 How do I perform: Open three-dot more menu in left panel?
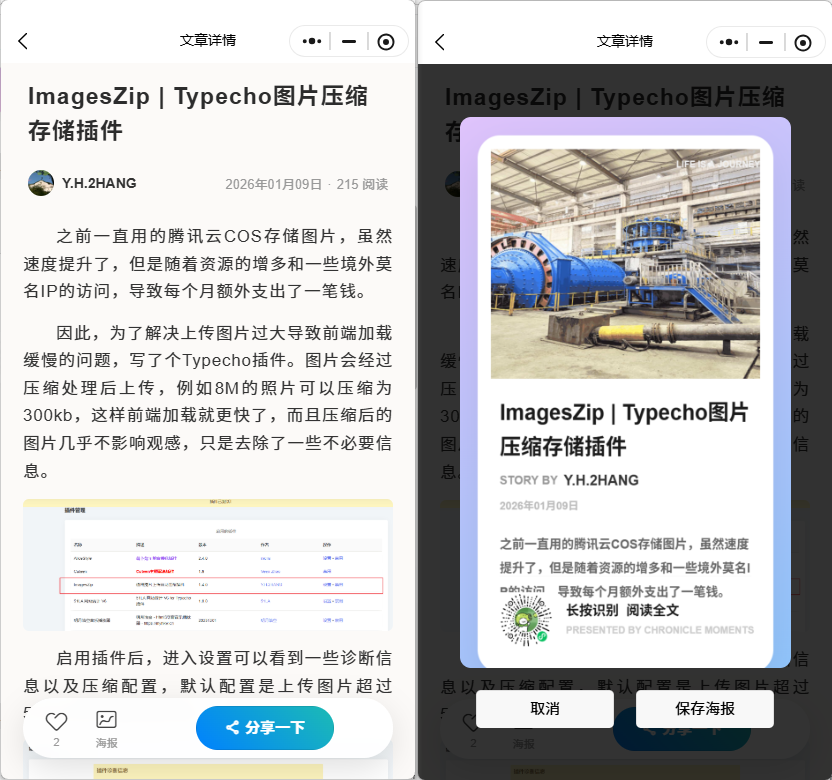311,41
